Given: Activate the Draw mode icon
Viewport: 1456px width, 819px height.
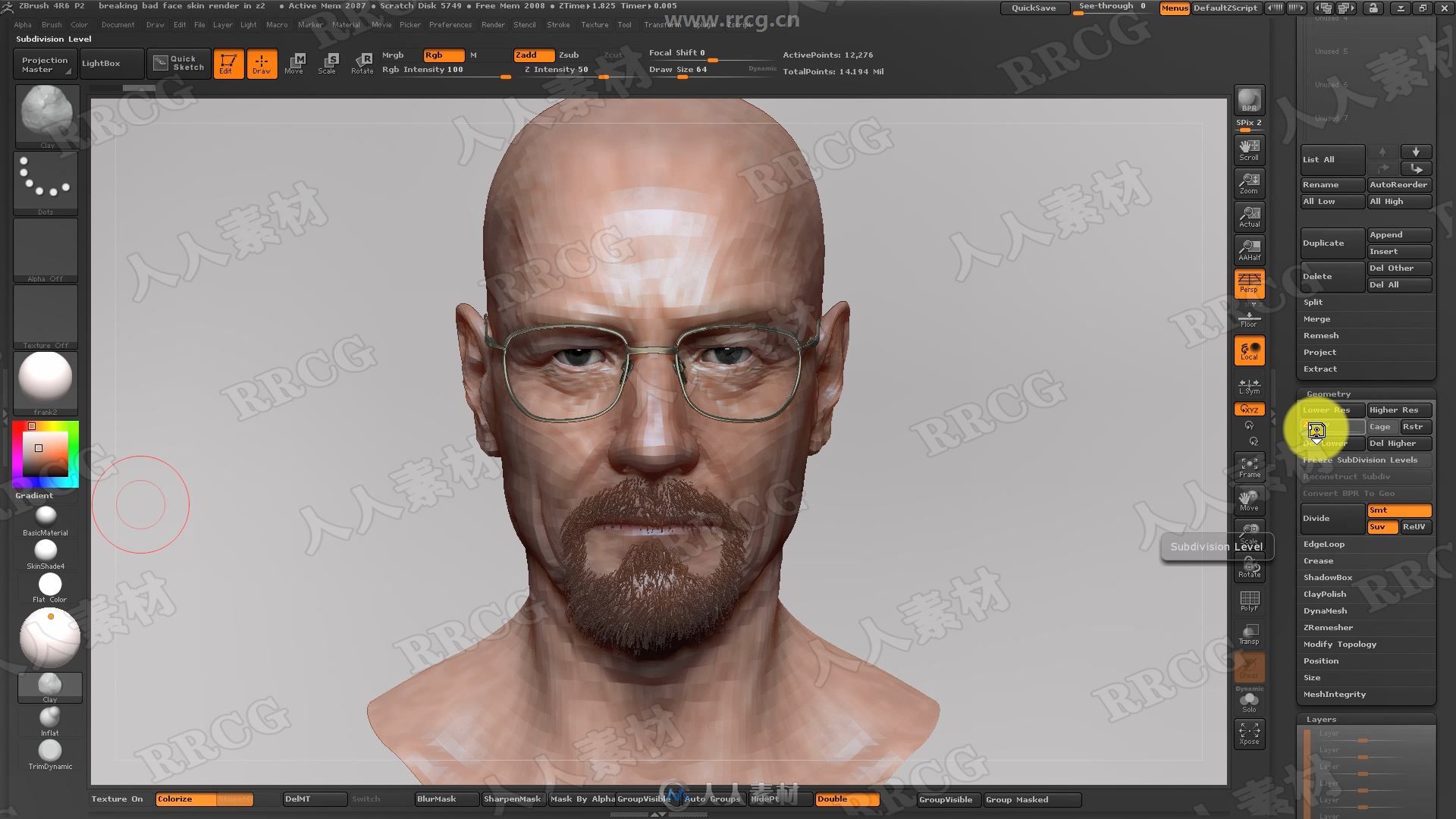Looking at the screenshot, I should pyautogui.click(x=262, y=63).
